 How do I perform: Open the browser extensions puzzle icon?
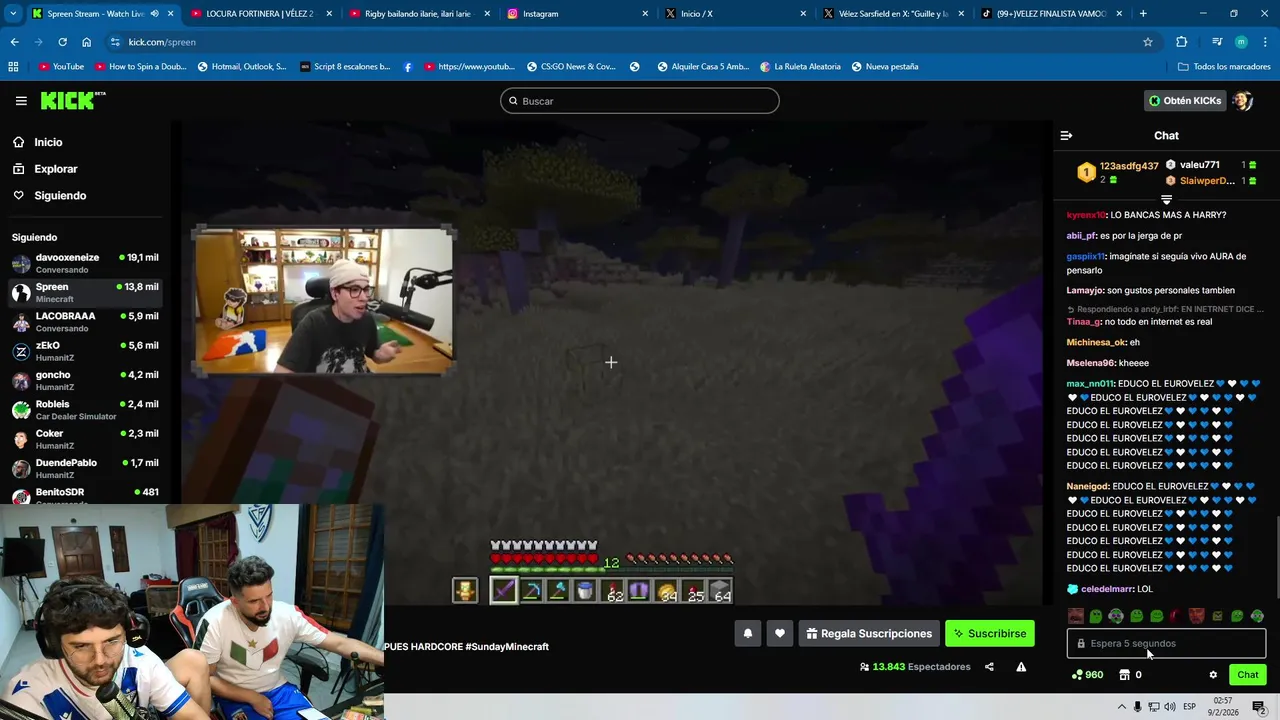[x=1181, y=42]
